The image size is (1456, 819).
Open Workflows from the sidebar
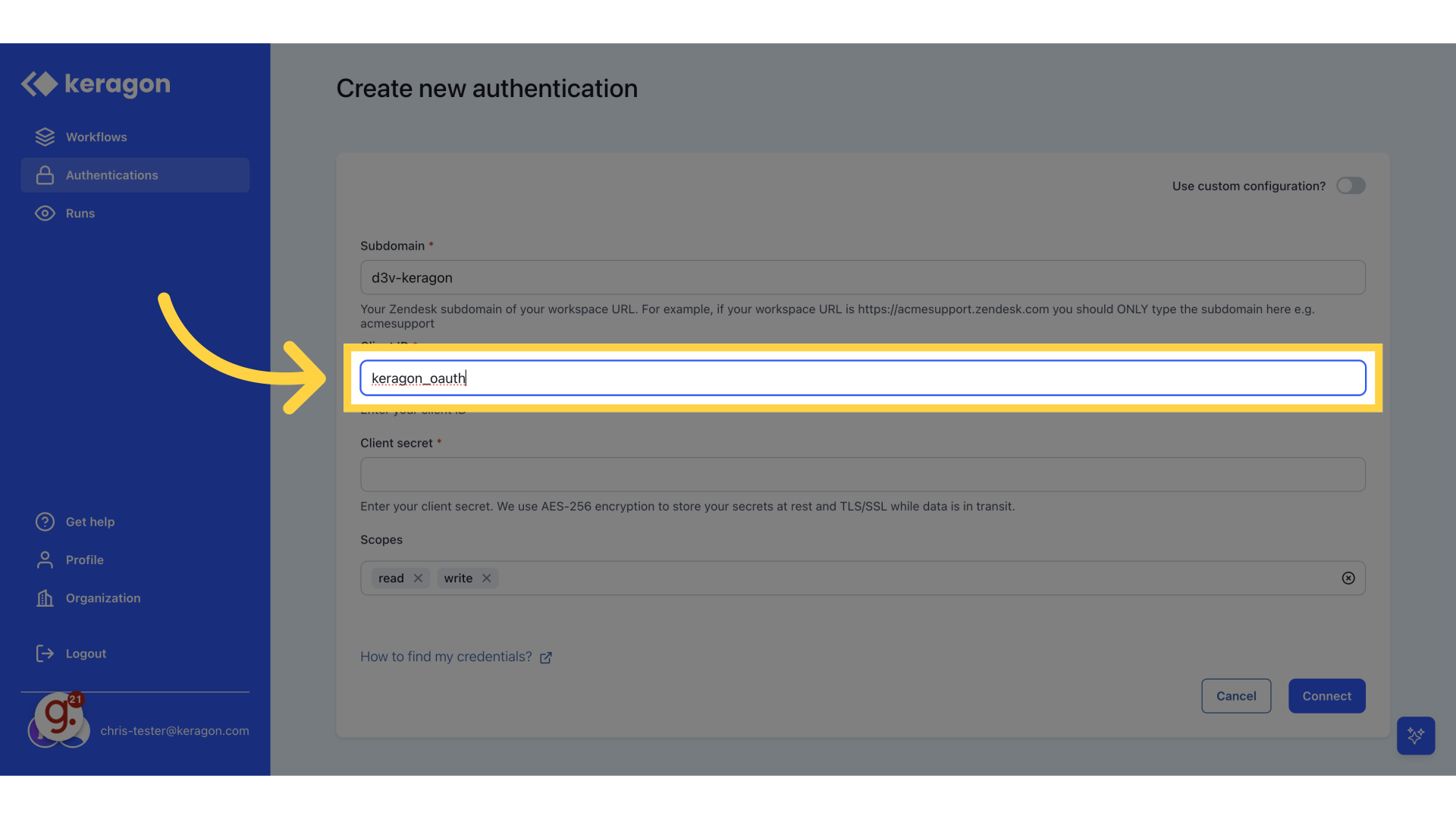[135, 136]
